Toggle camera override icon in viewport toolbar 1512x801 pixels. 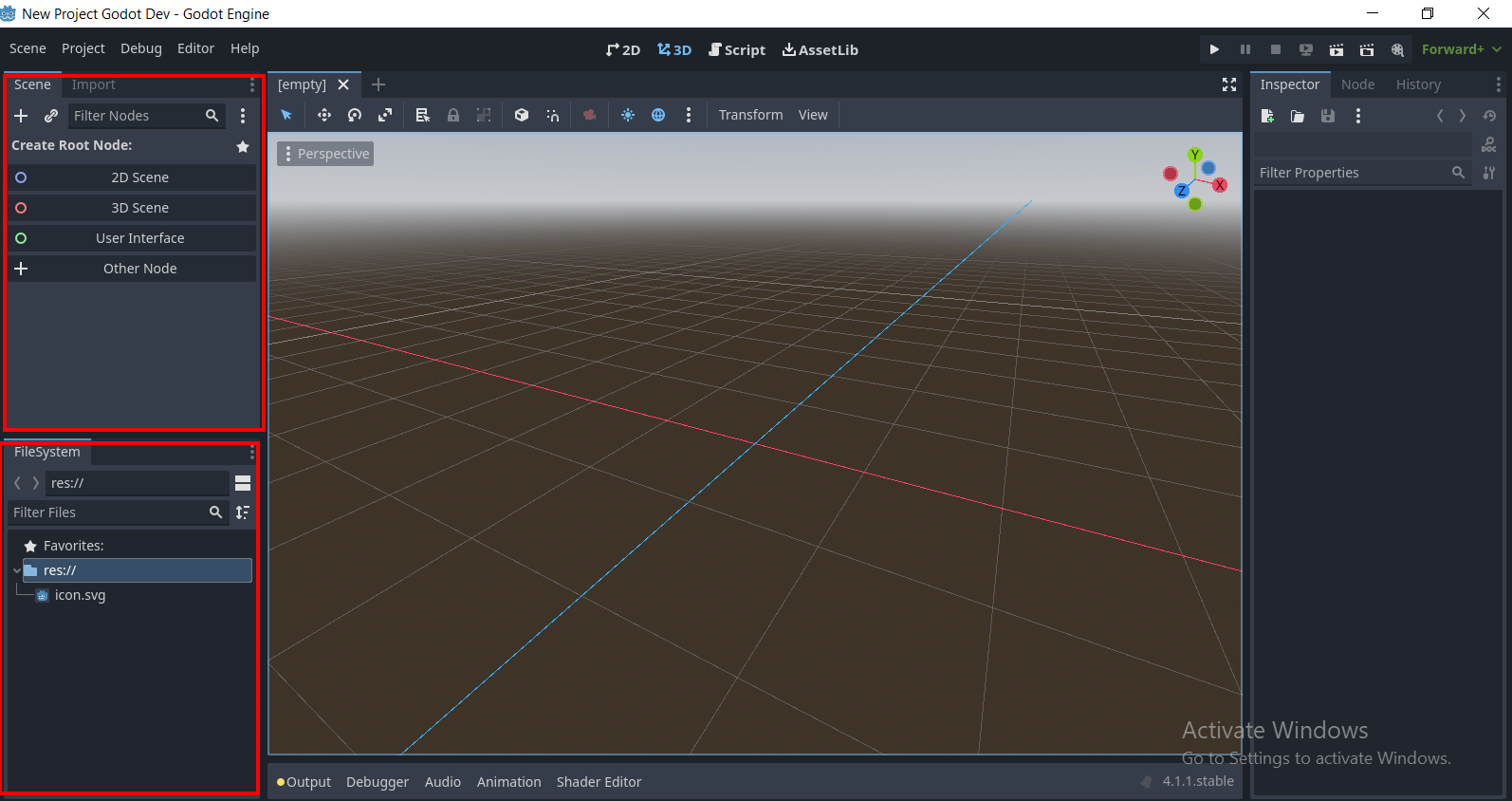pyautogui.click(x=590, y=115)
